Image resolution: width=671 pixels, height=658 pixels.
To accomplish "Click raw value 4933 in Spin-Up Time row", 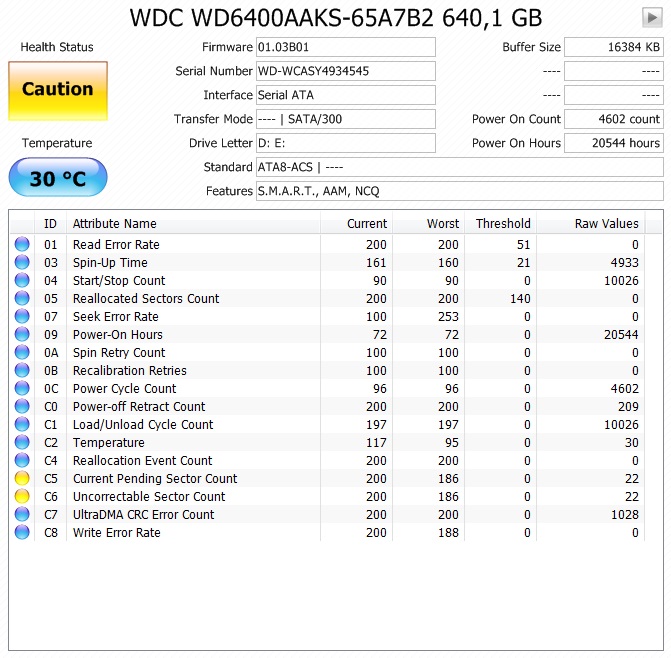I will pos(624,262).
